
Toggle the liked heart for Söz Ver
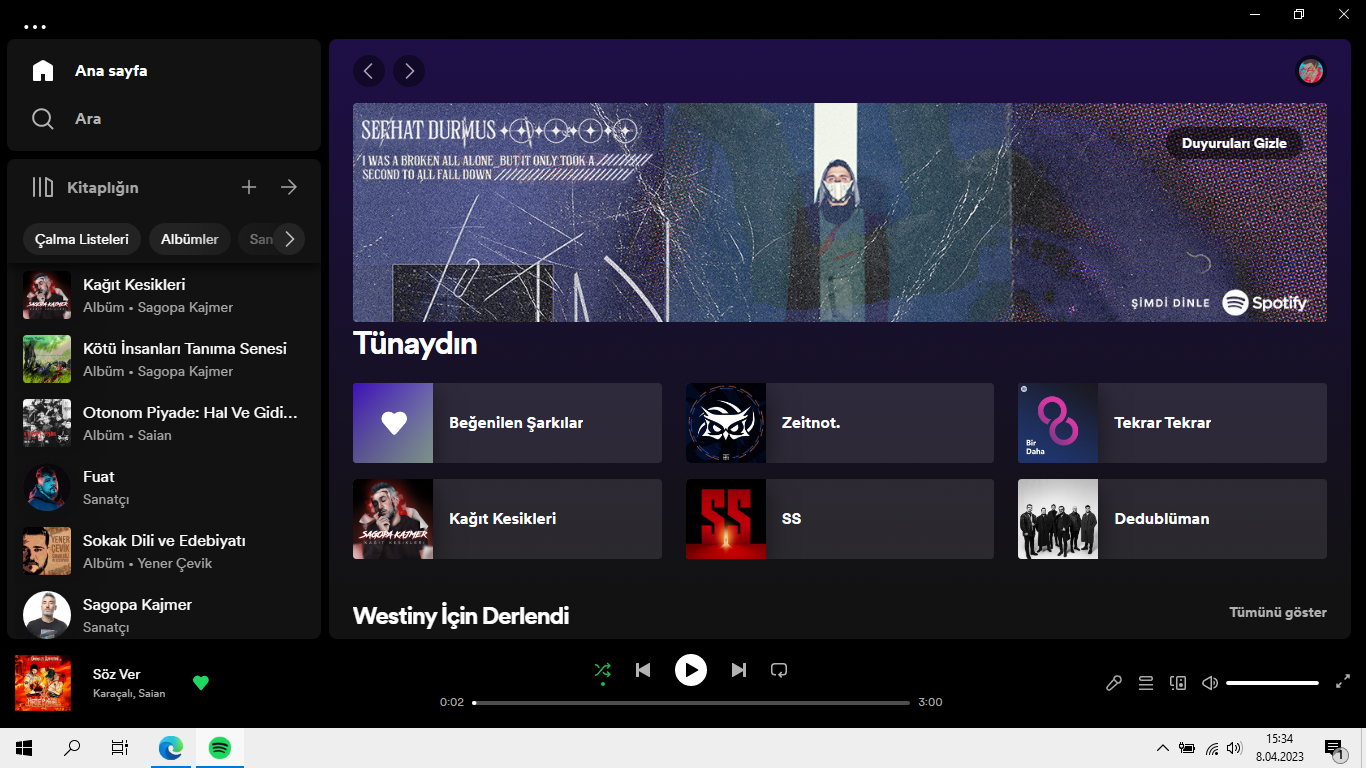click(201, 683)
